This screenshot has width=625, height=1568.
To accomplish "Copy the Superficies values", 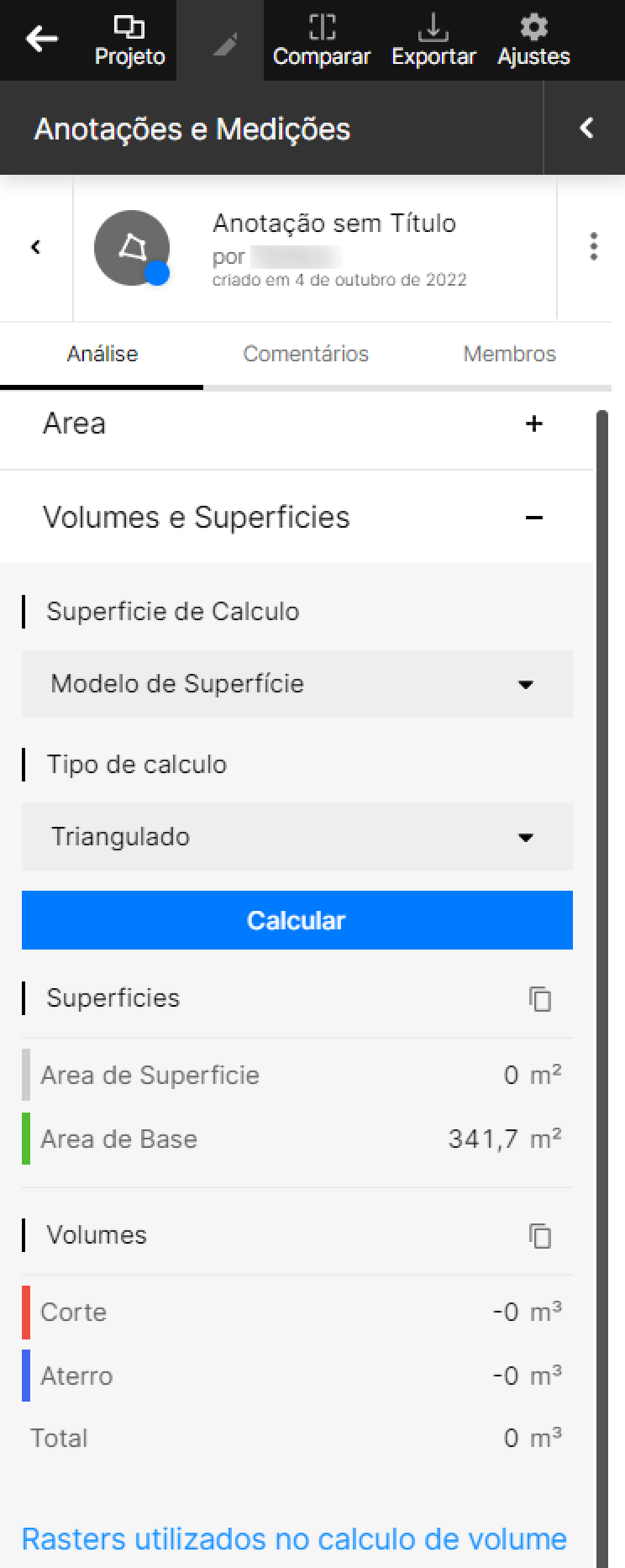I will [541, 1000].
